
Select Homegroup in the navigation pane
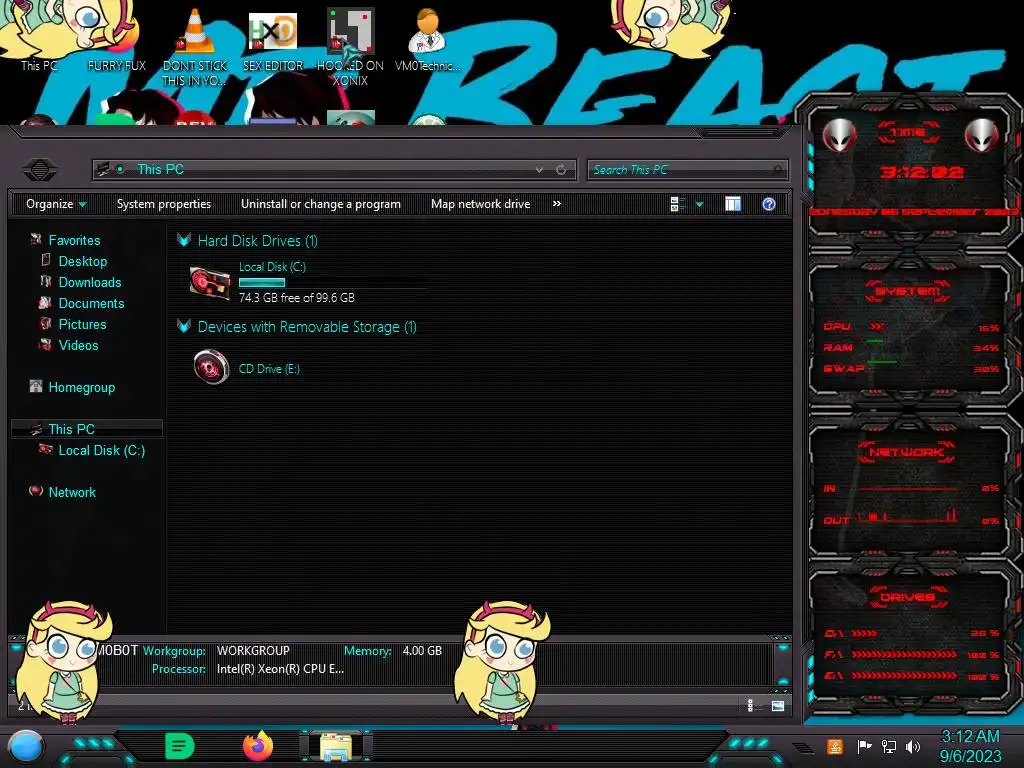click(x=82, y=387)
